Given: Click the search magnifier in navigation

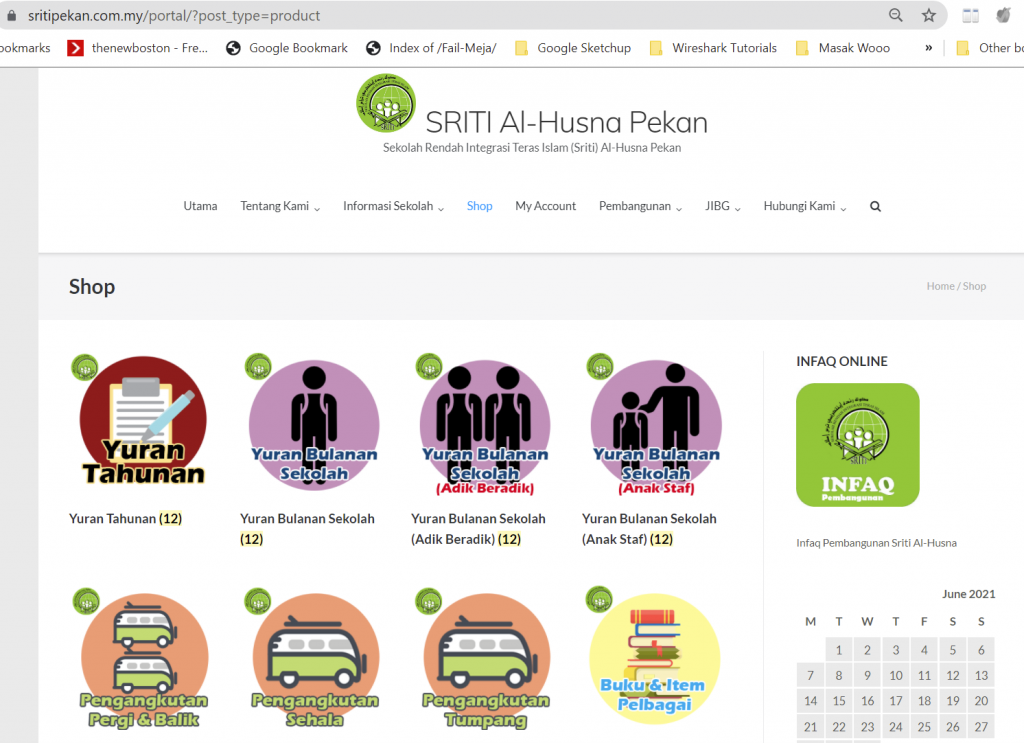Looking at the screenshot, I should pyautogui.click(x=876, y=206).
